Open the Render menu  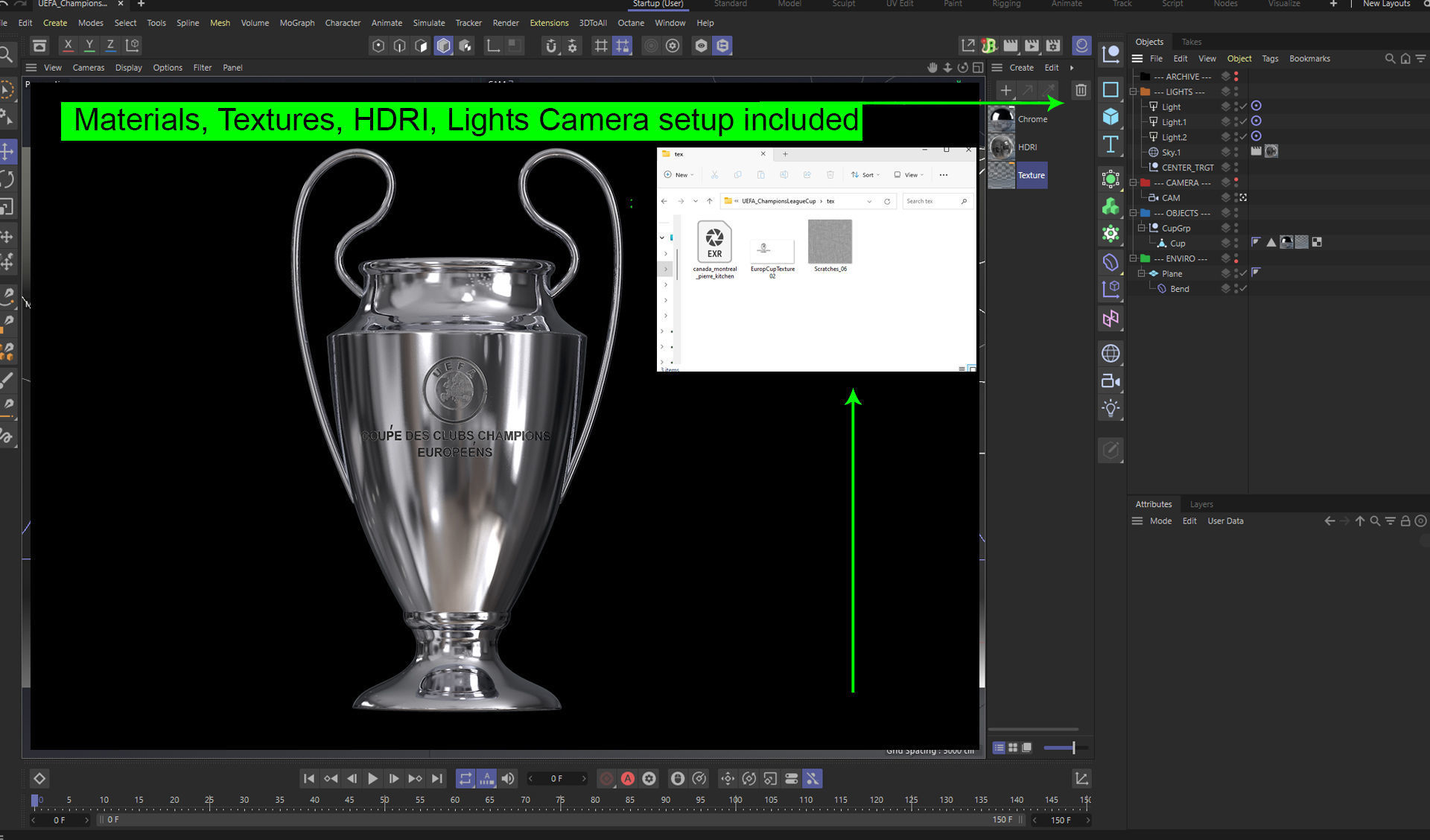click(x=506, y=23)
